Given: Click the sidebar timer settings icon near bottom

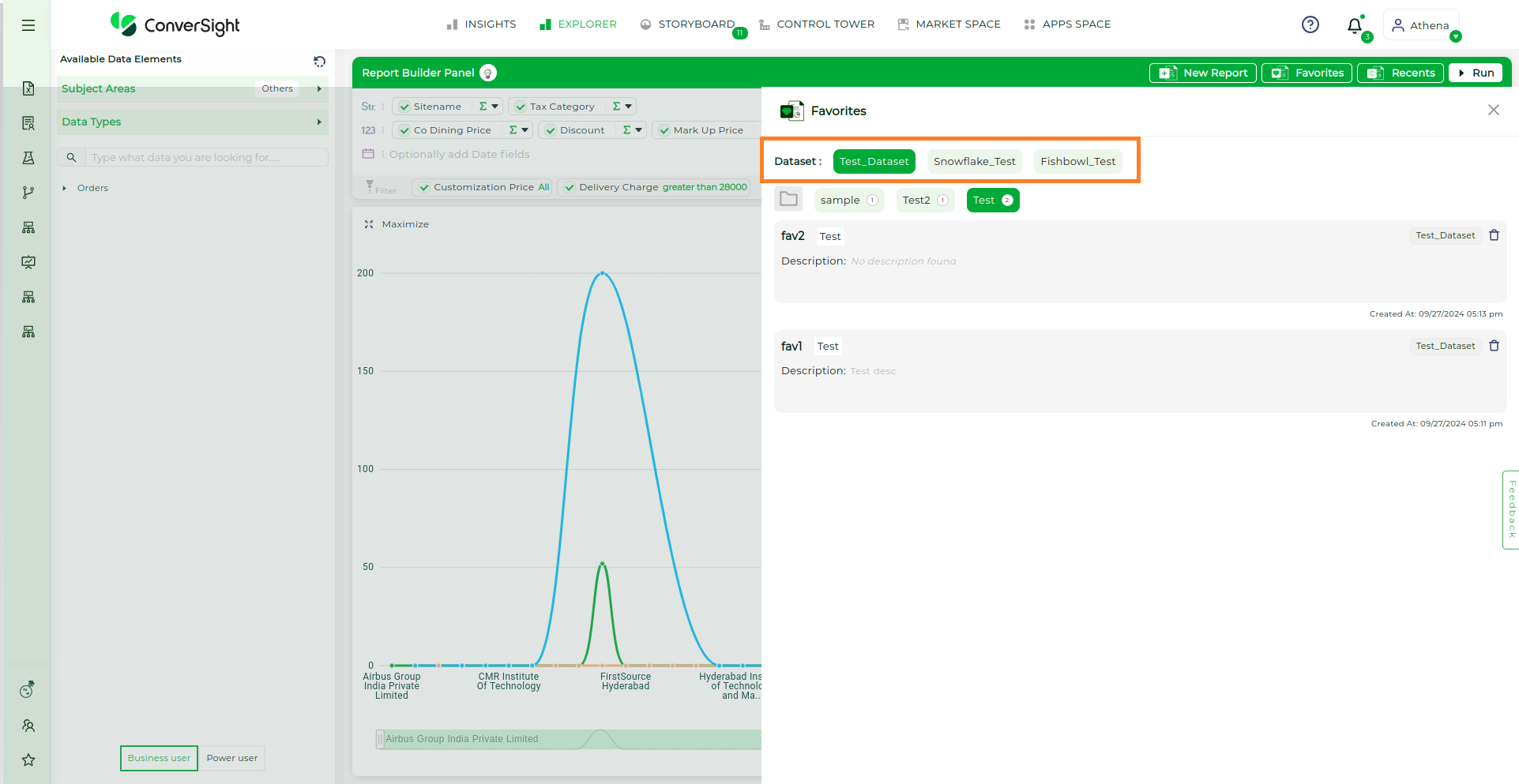Looking at the screenshot, I should click(x=28, y=690).
